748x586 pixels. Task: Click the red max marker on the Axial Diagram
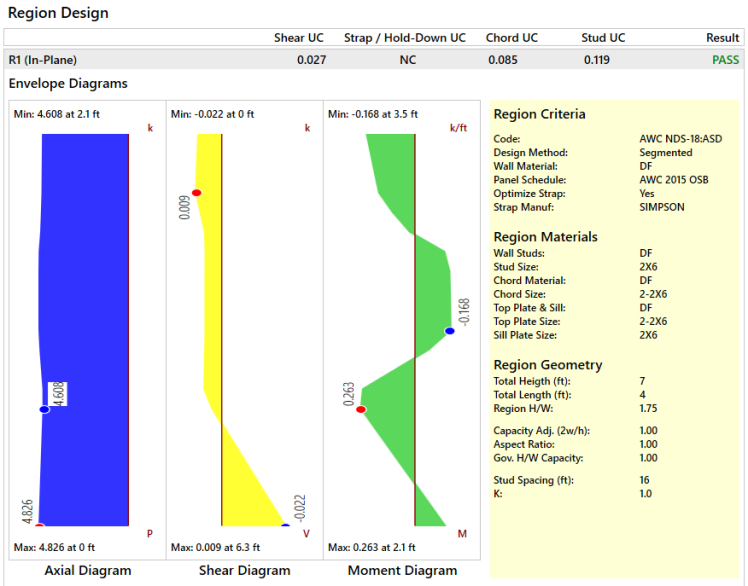pos(39,524)
